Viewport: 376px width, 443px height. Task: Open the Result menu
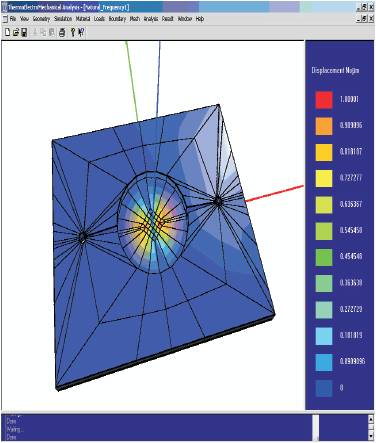(168, 19)
